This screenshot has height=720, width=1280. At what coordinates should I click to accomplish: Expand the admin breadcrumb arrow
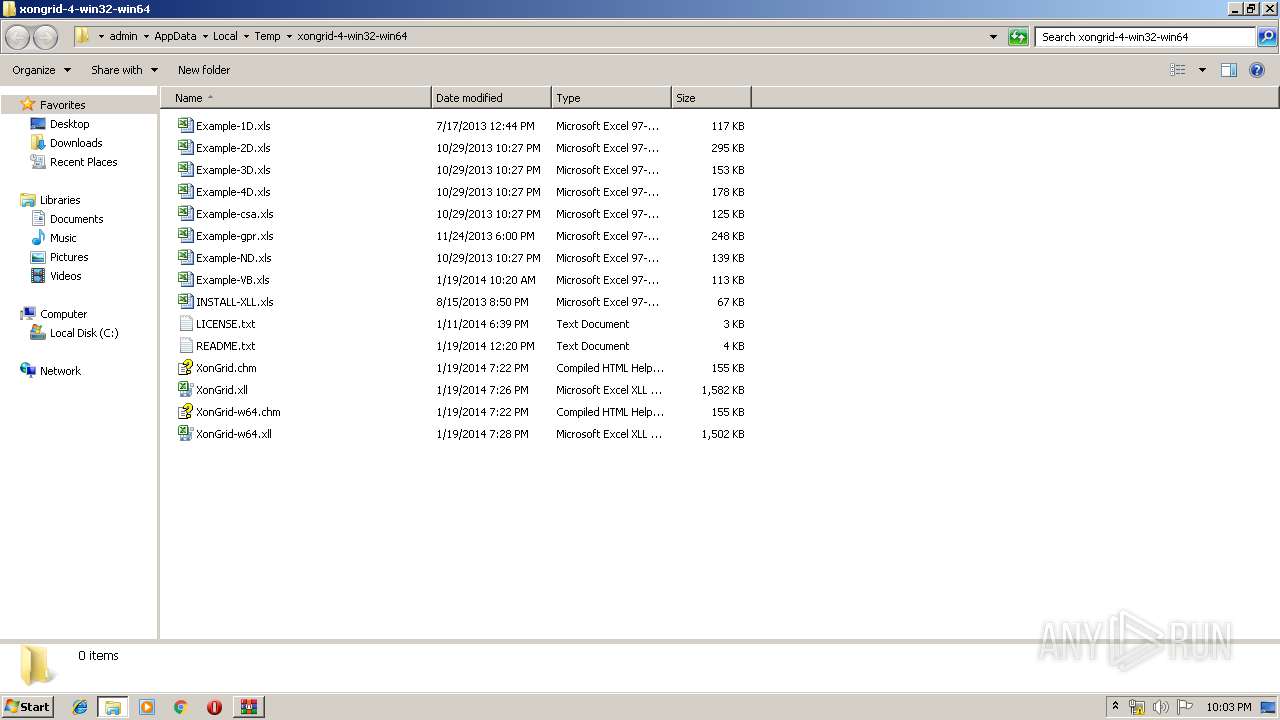[x=146, y=37]
